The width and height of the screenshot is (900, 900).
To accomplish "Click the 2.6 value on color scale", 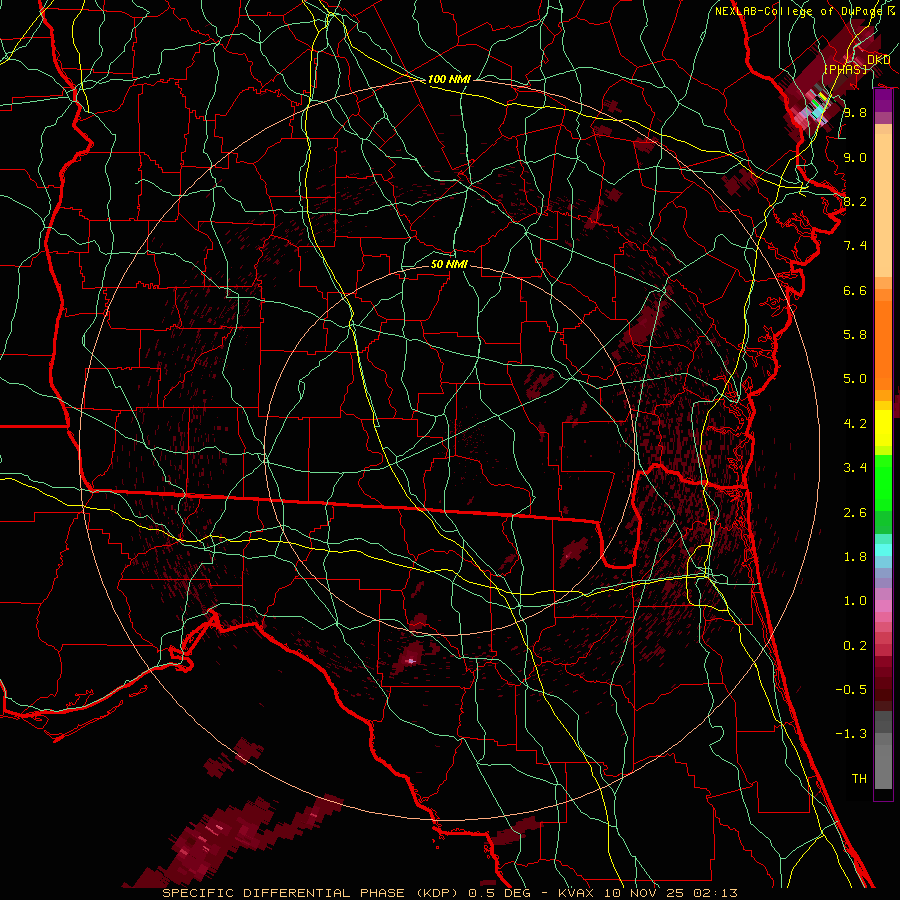I will [x=855, y=513].
